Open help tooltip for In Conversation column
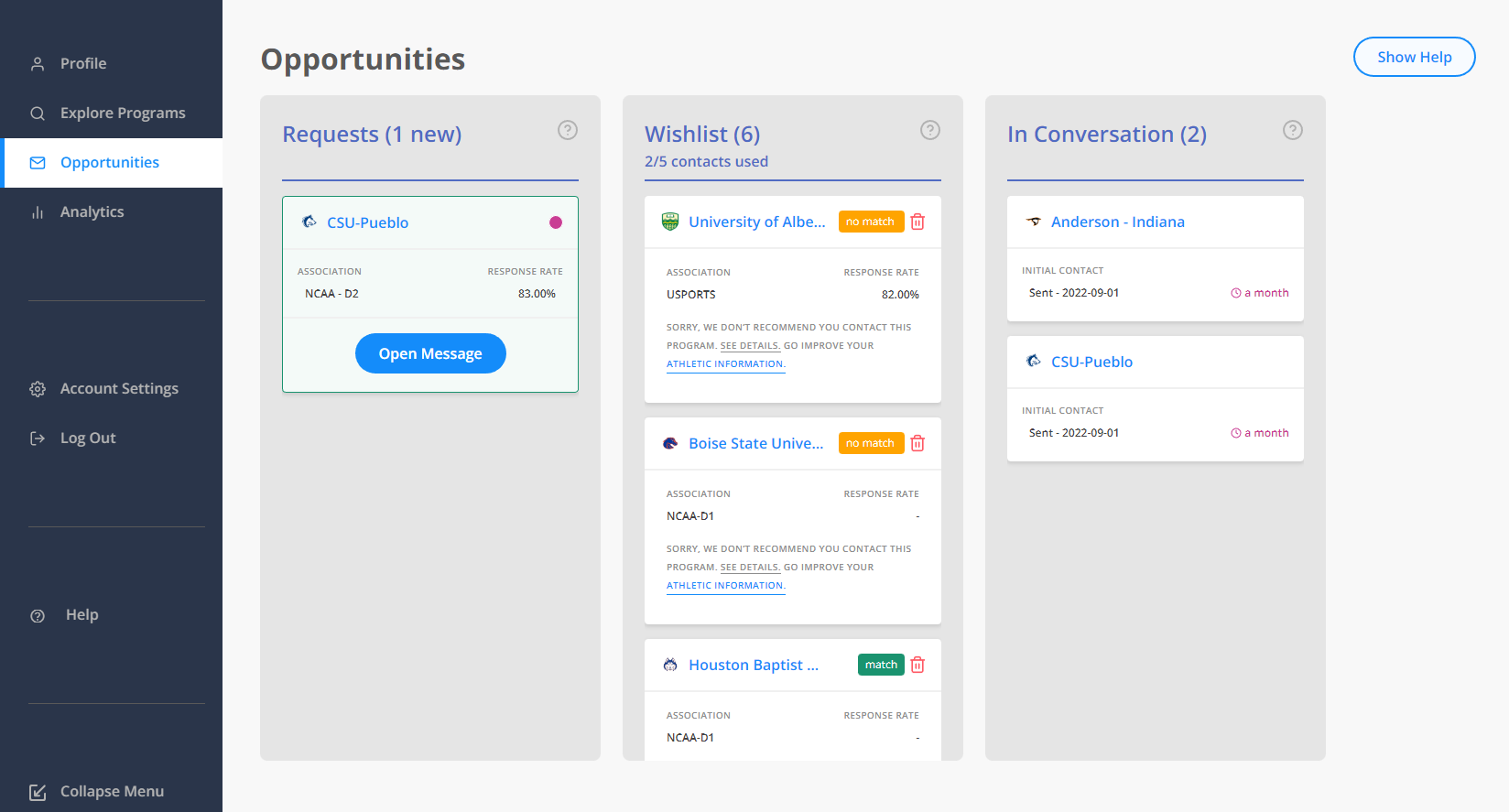 [1293, 130]
